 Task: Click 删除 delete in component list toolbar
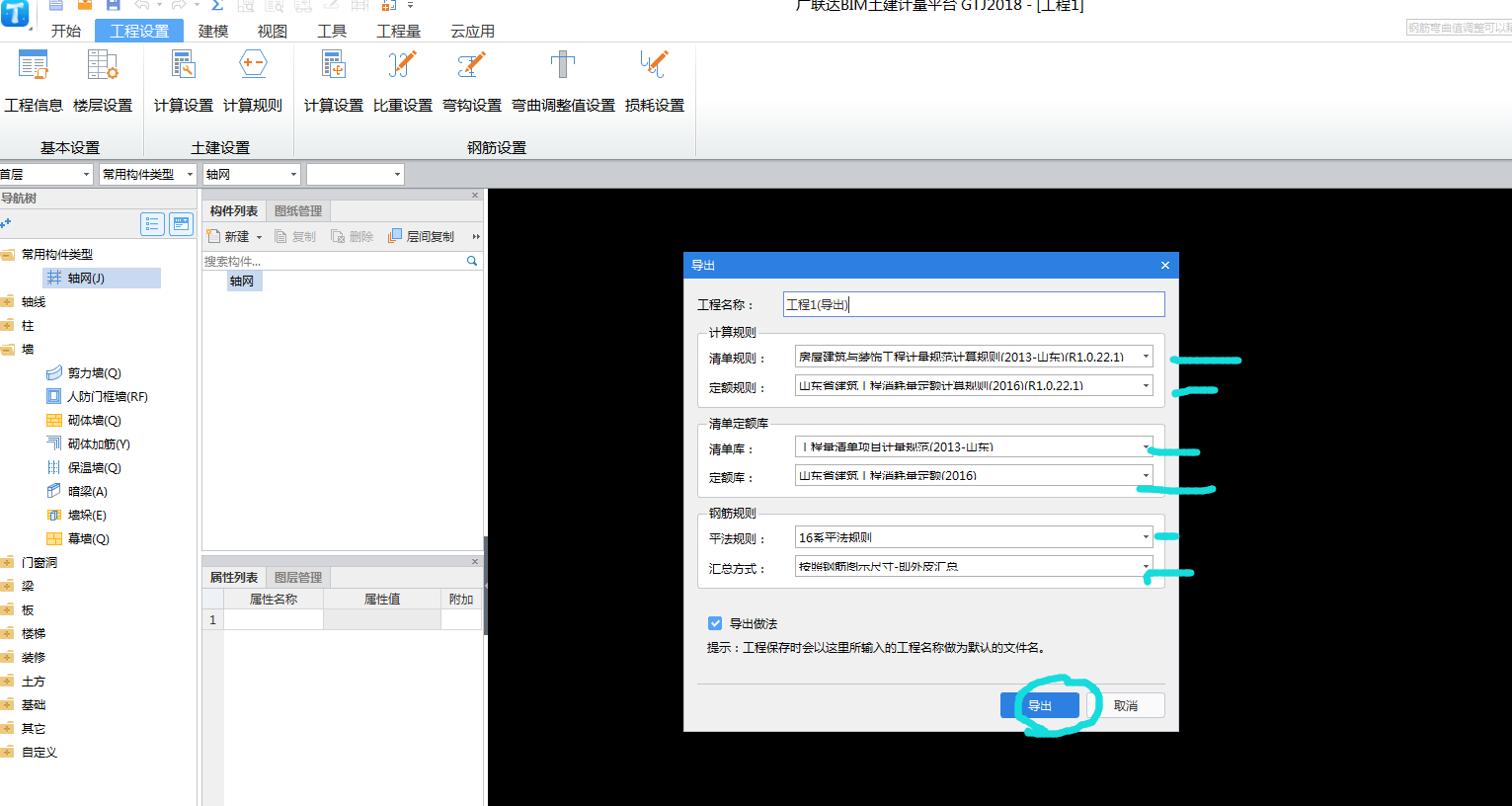[x=353, y=236]
